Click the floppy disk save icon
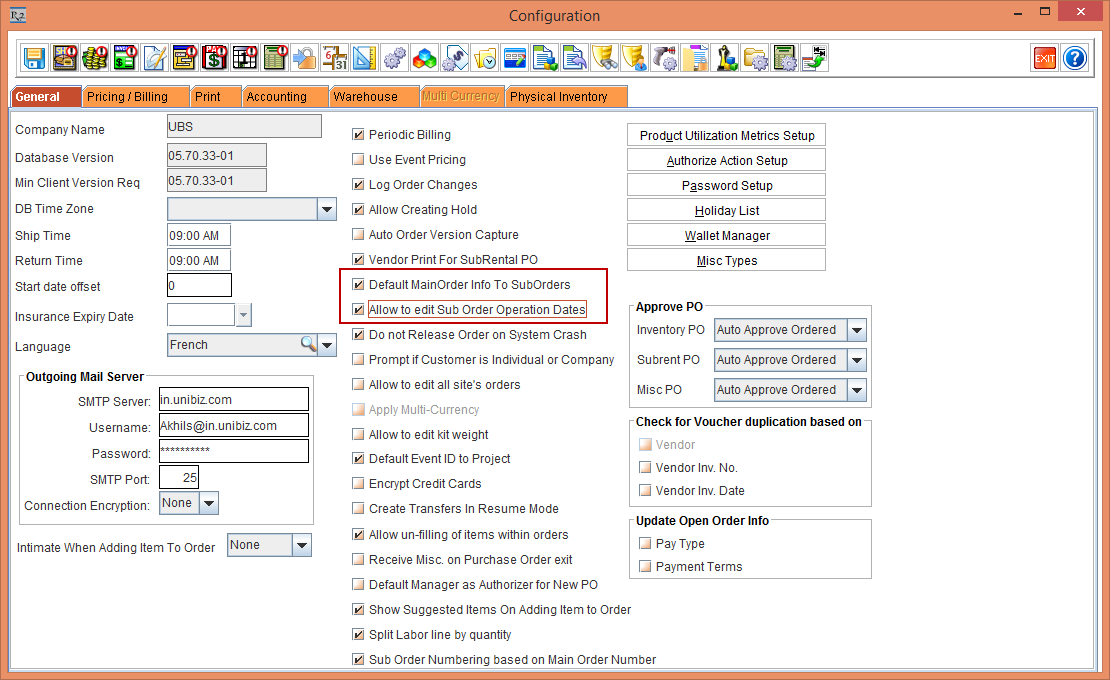Image resolution: width=1110 pixels, height=680 pixels. 35,57
